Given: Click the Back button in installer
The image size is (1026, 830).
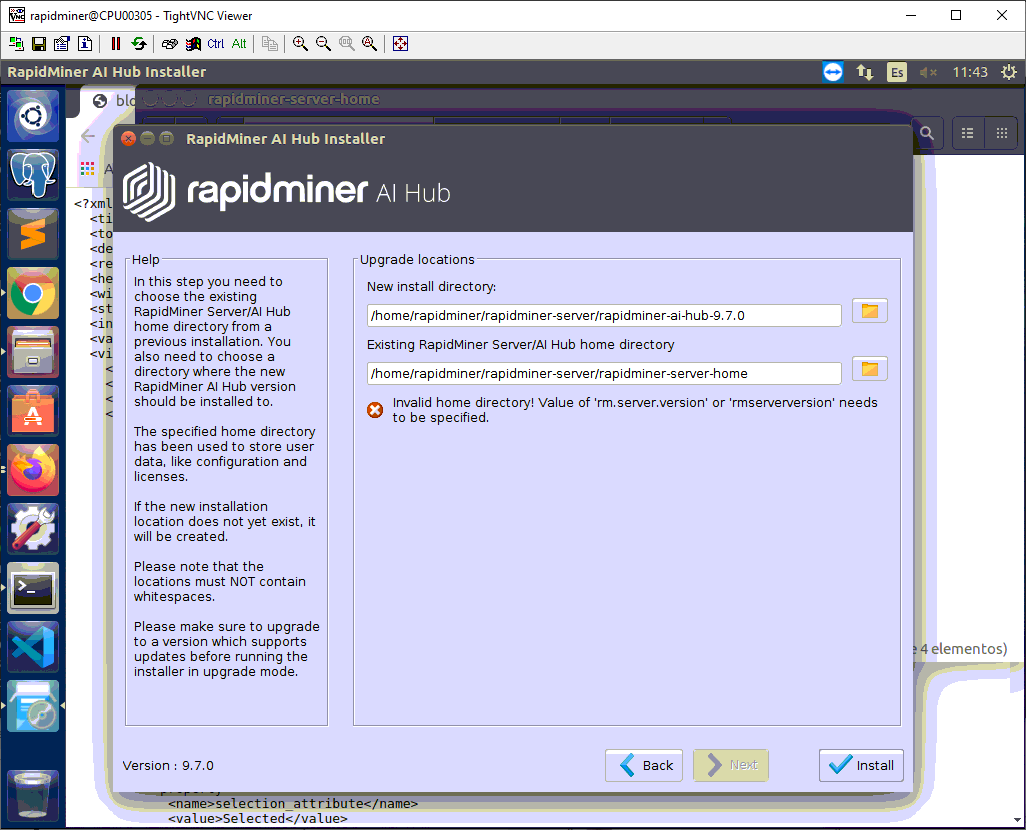Looking at the screenshot, I should click(x=644, y=765).
